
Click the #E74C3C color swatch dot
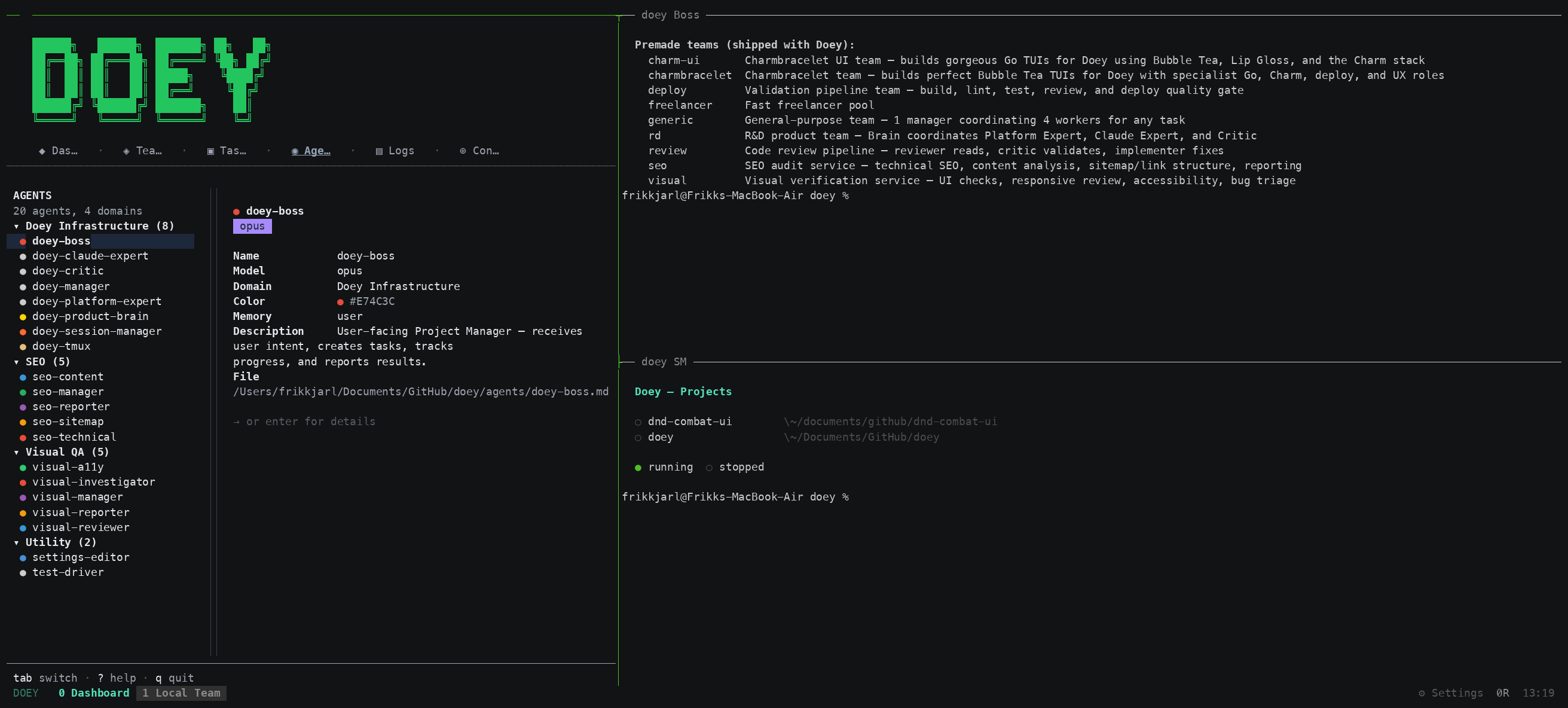[340, 302]
